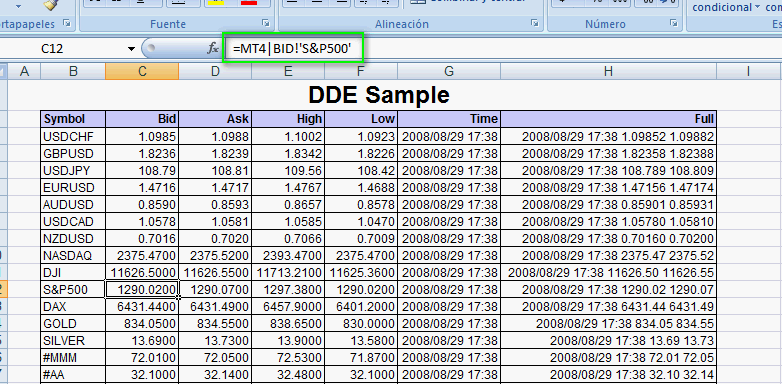Image resolution: width=782 pixels, height=384 pixels.
Task: Select the #MMM symbol cell
Action: coord(73,358)
